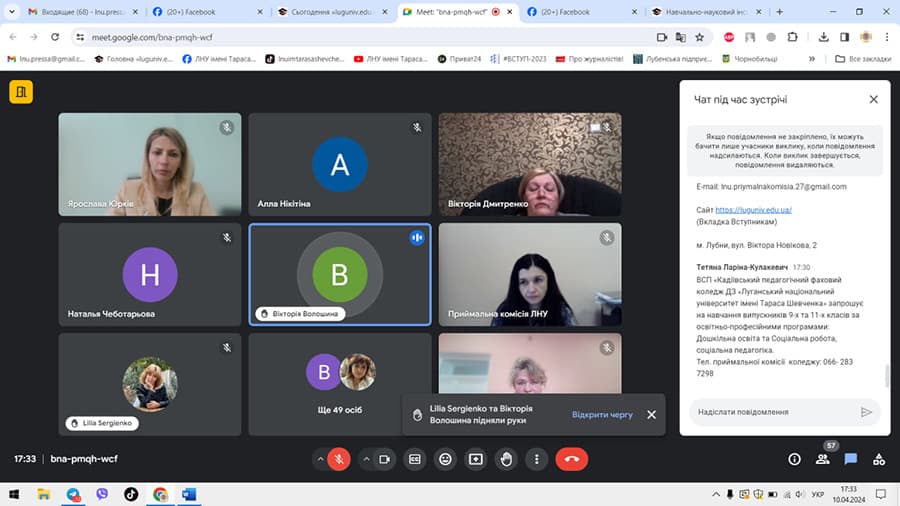Image resolution: width=900 pixels, height=506 pixels.
Task: Bookmark this page with the star
Action: point(699,37)
